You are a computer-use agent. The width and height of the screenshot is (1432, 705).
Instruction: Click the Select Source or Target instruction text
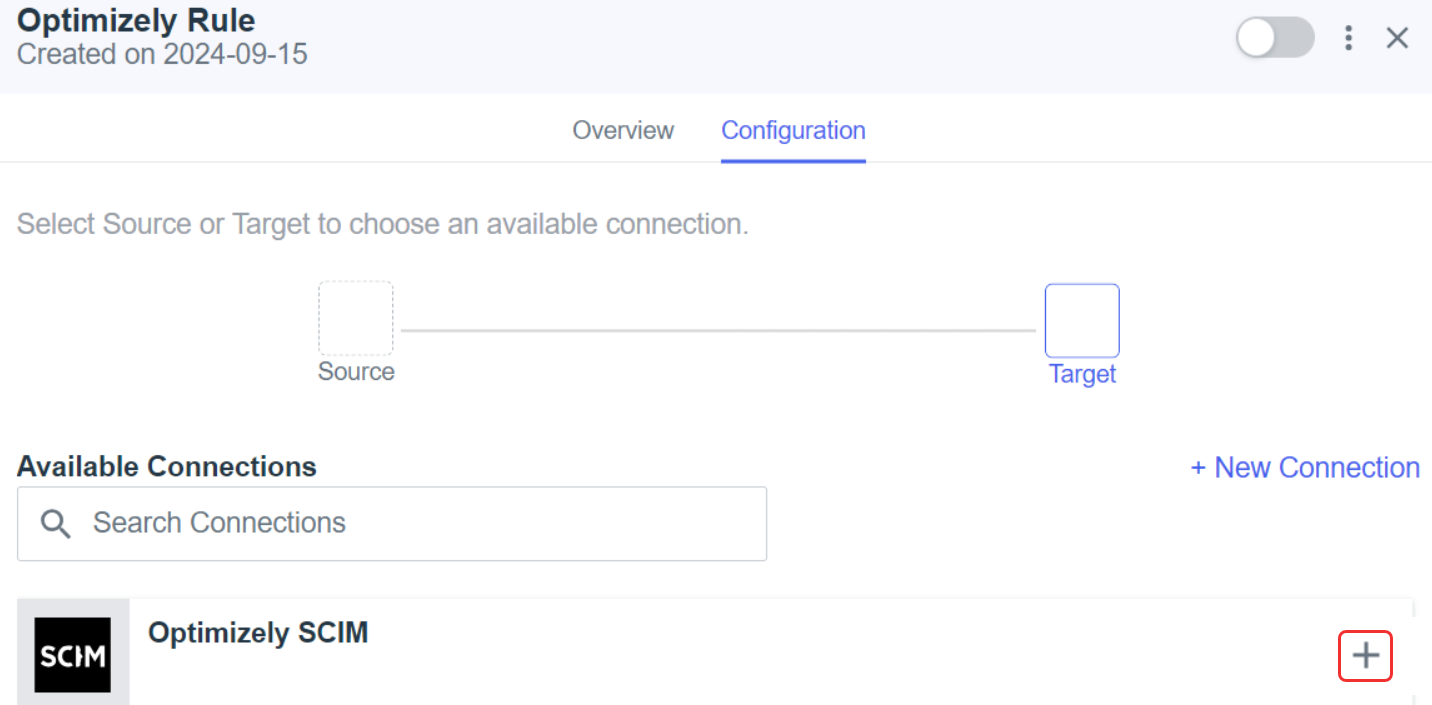click(x=383, y=224)
